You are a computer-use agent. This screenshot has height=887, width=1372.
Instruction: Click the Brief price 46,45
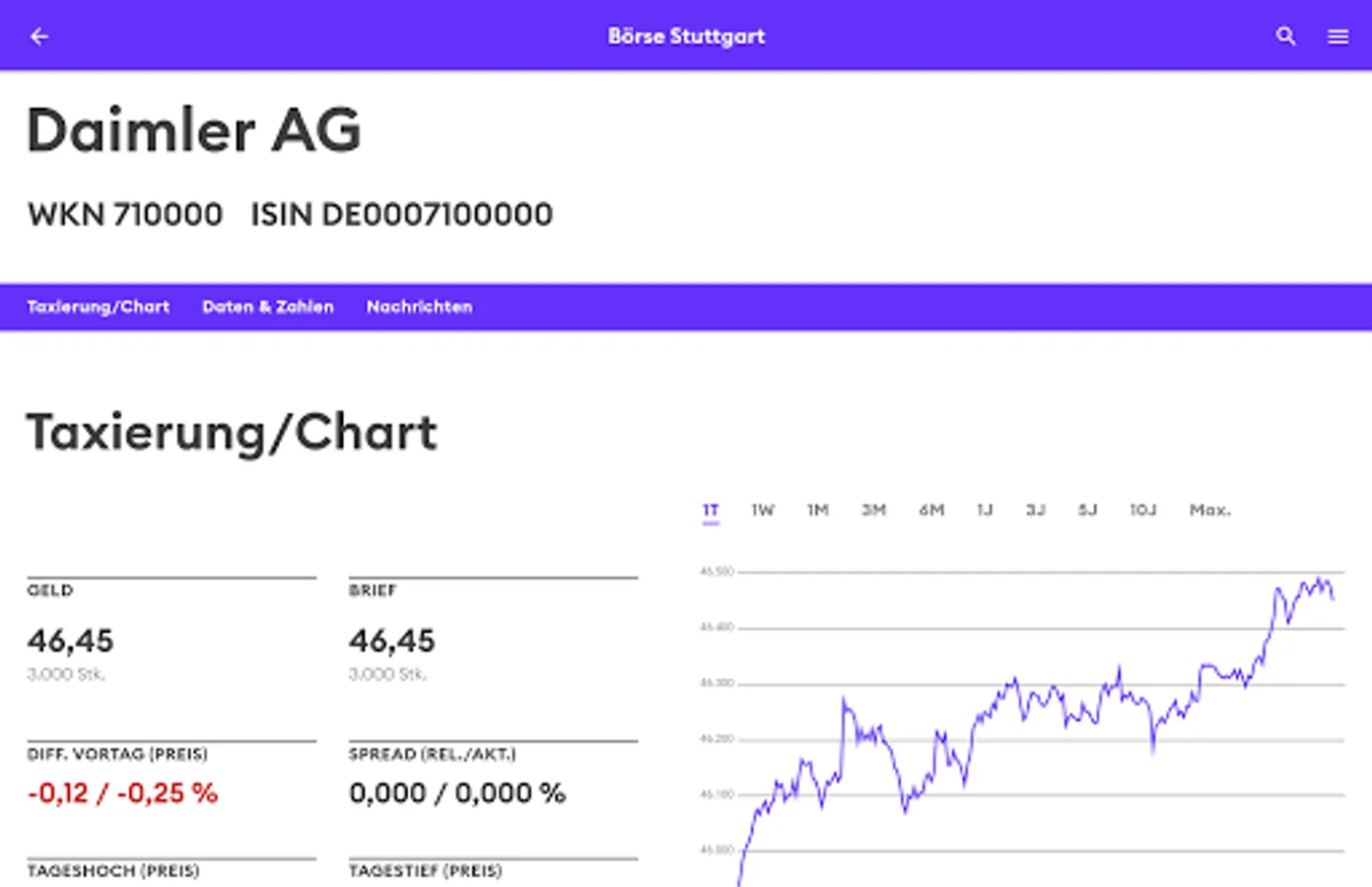point(391,641)
